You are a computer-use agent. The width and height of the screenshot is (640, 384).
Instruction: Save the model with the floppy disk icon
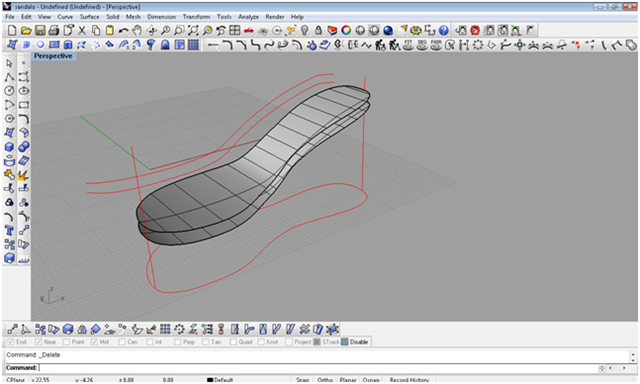click(40, 30)
